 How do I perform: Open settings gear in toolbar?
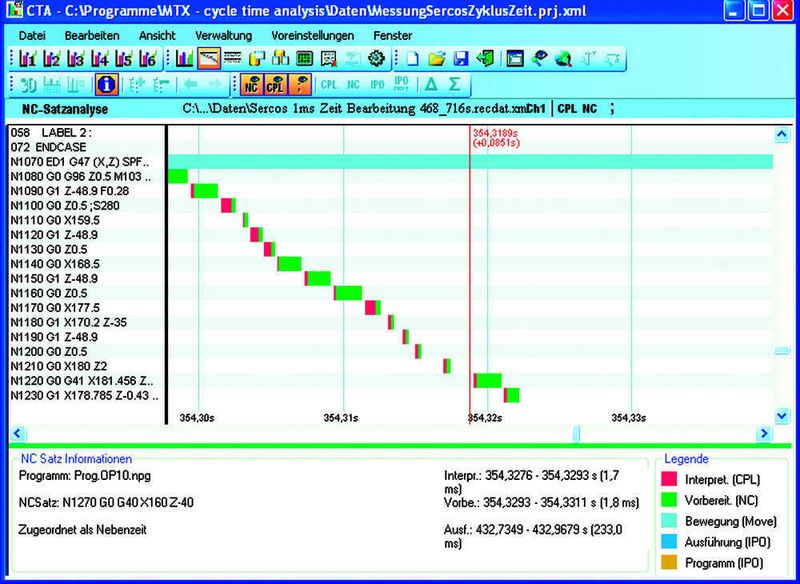[x=376, y=59]
